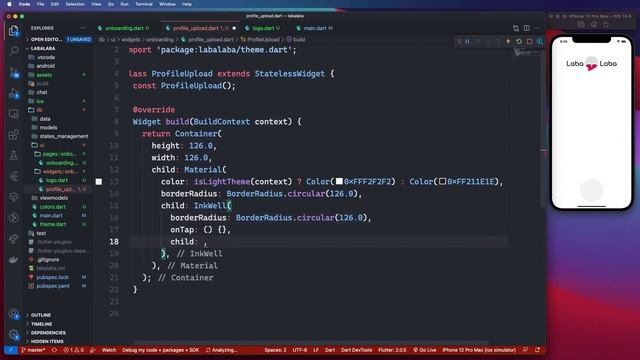Click the sync changes icon in status bar
This screenshot has width=640, height=360.
click(x=54, y=350)
